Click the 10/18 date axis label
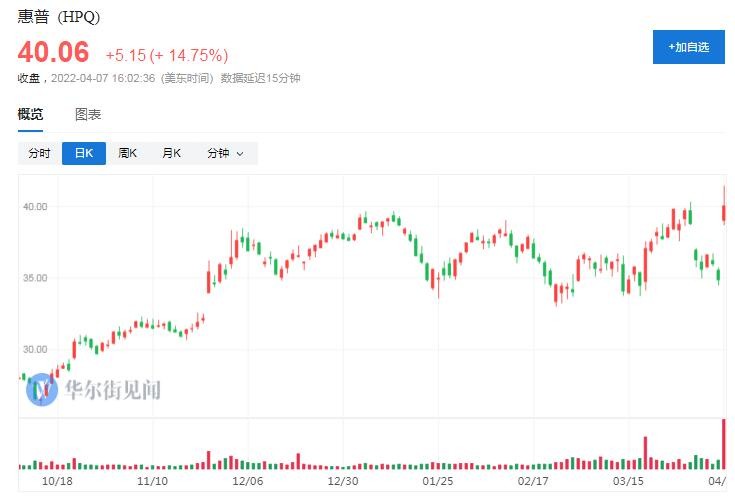The image size is (735, 502). [57, 481]
